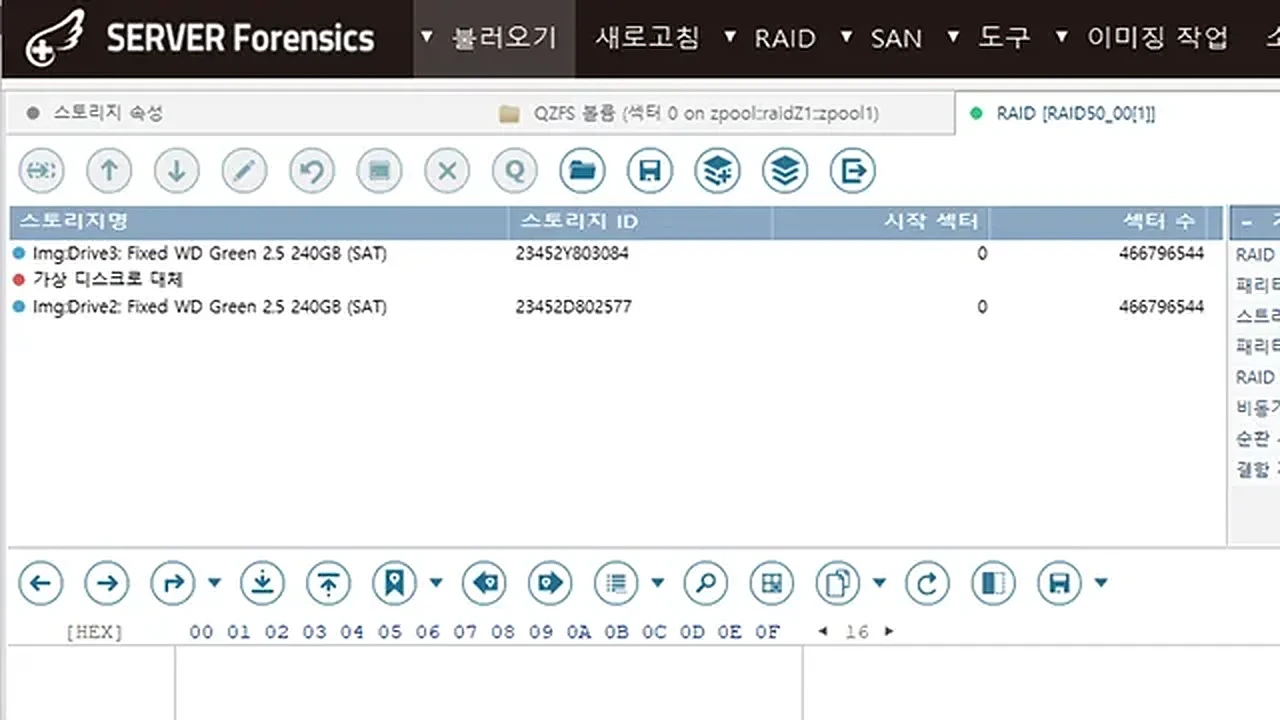Click the pencil edit icon
1280x720 pixels.
click(244, 171)
